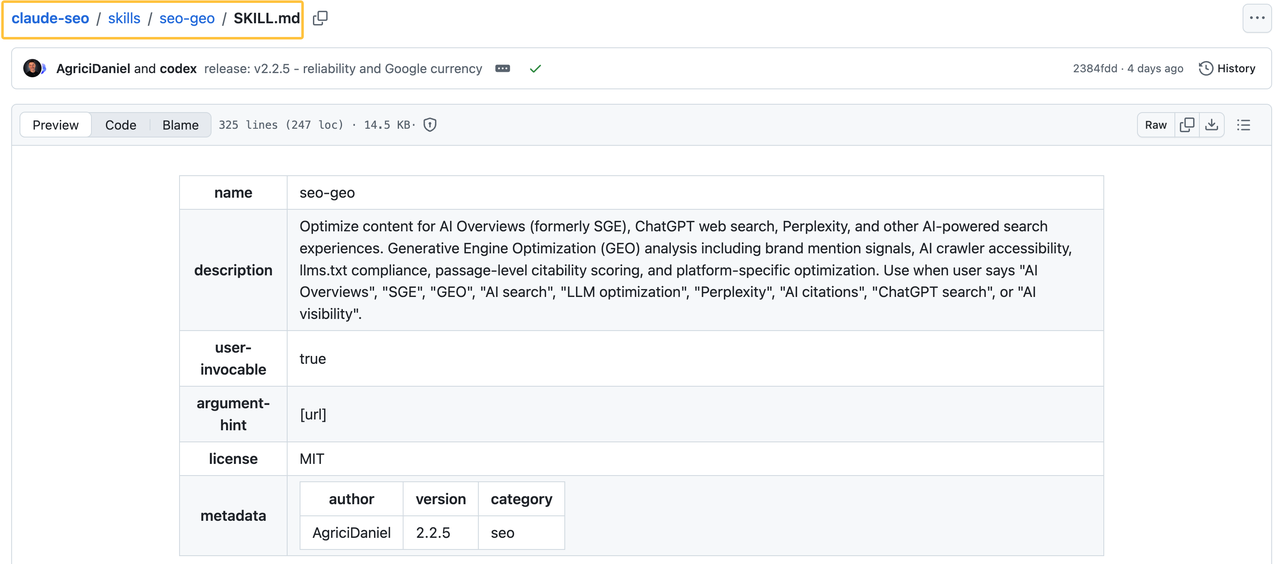Click AgriciDaniel's avatar image
The height and width of the screenshot is (564, 1280).
click(x=34, y=69)
